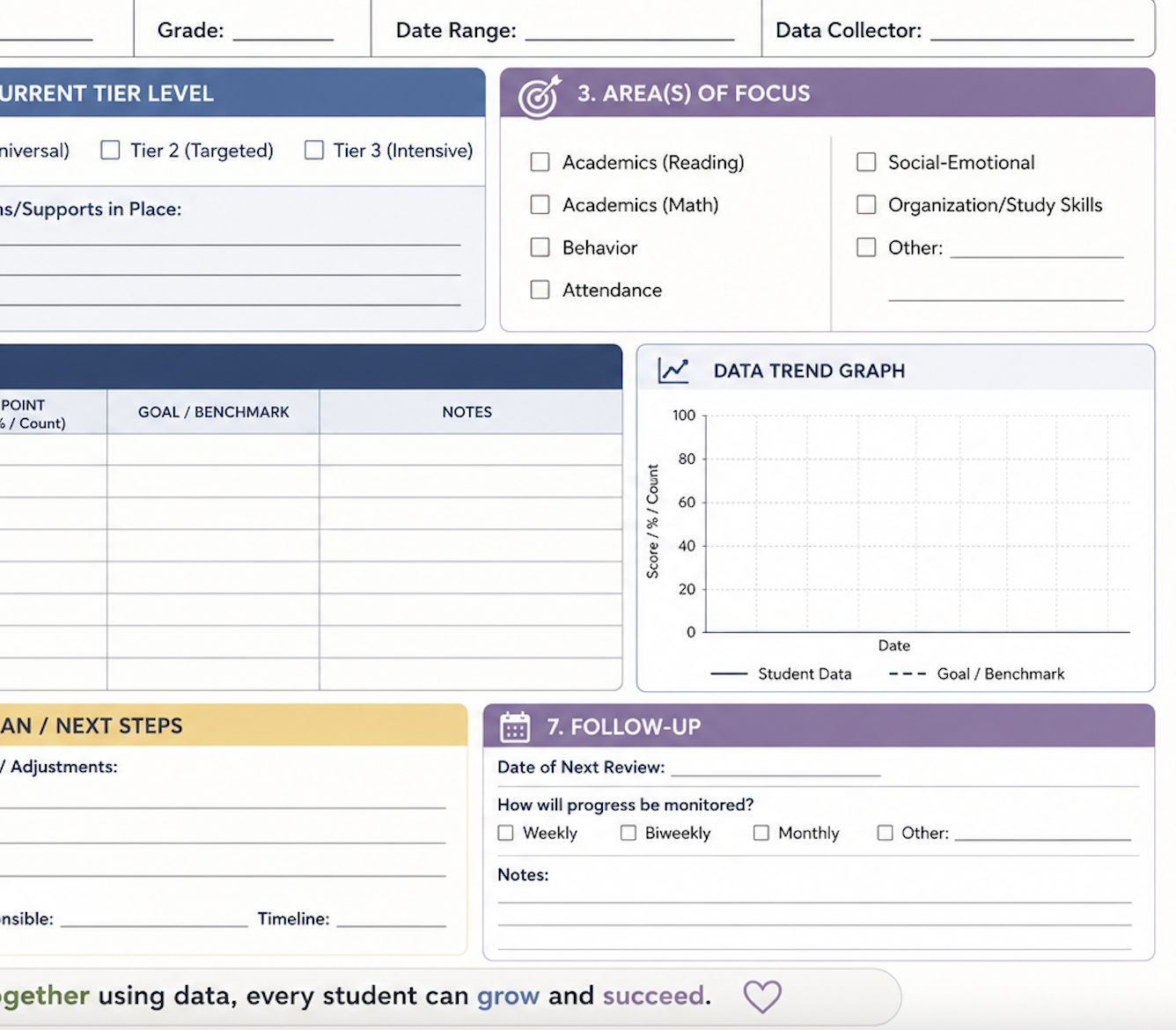Click the 100 value on the graph axis

(x=684, y=415)
